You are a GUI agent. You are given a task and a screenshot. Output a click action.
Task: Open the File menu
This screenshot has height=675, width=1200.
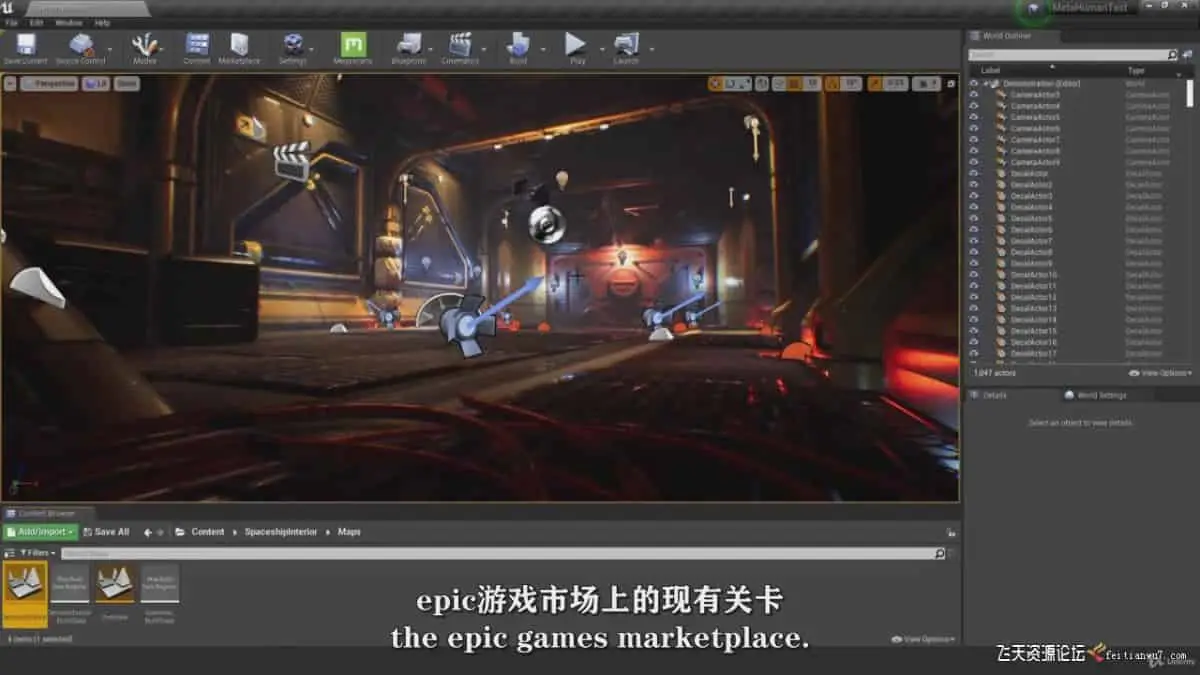click(12, 22)
